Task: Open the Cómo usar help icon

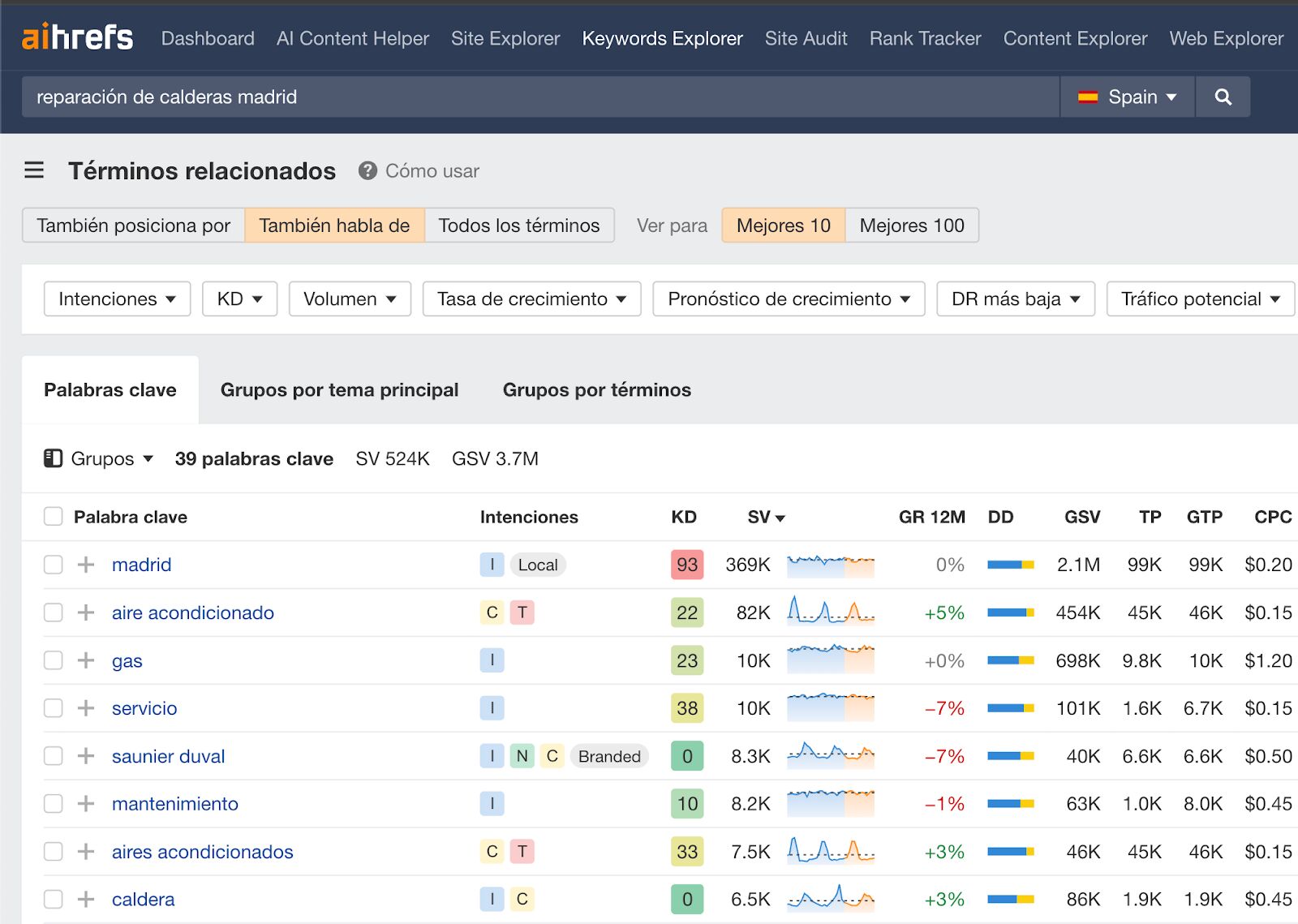Action: tap(367, 171)
